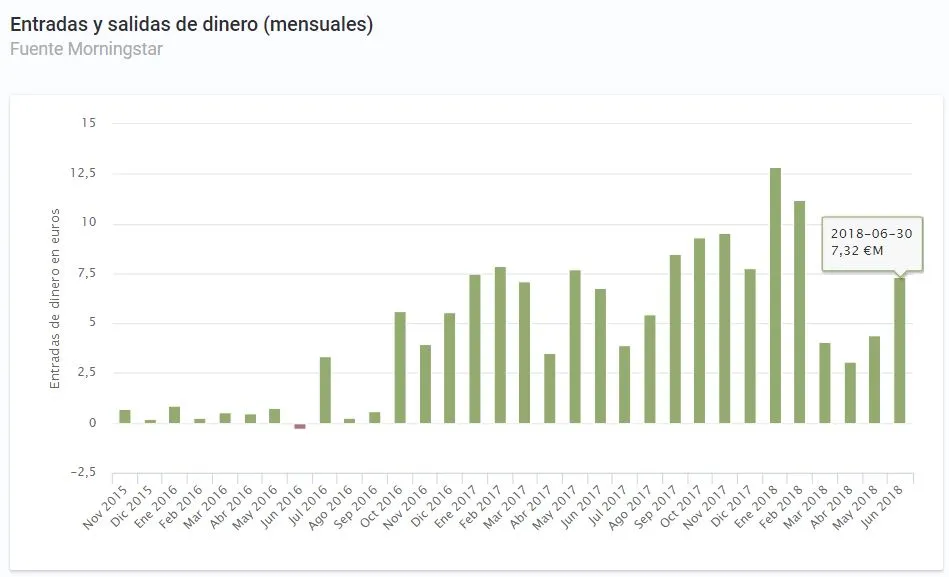Click the Feb 2018 bar

(x=800, y=312)
